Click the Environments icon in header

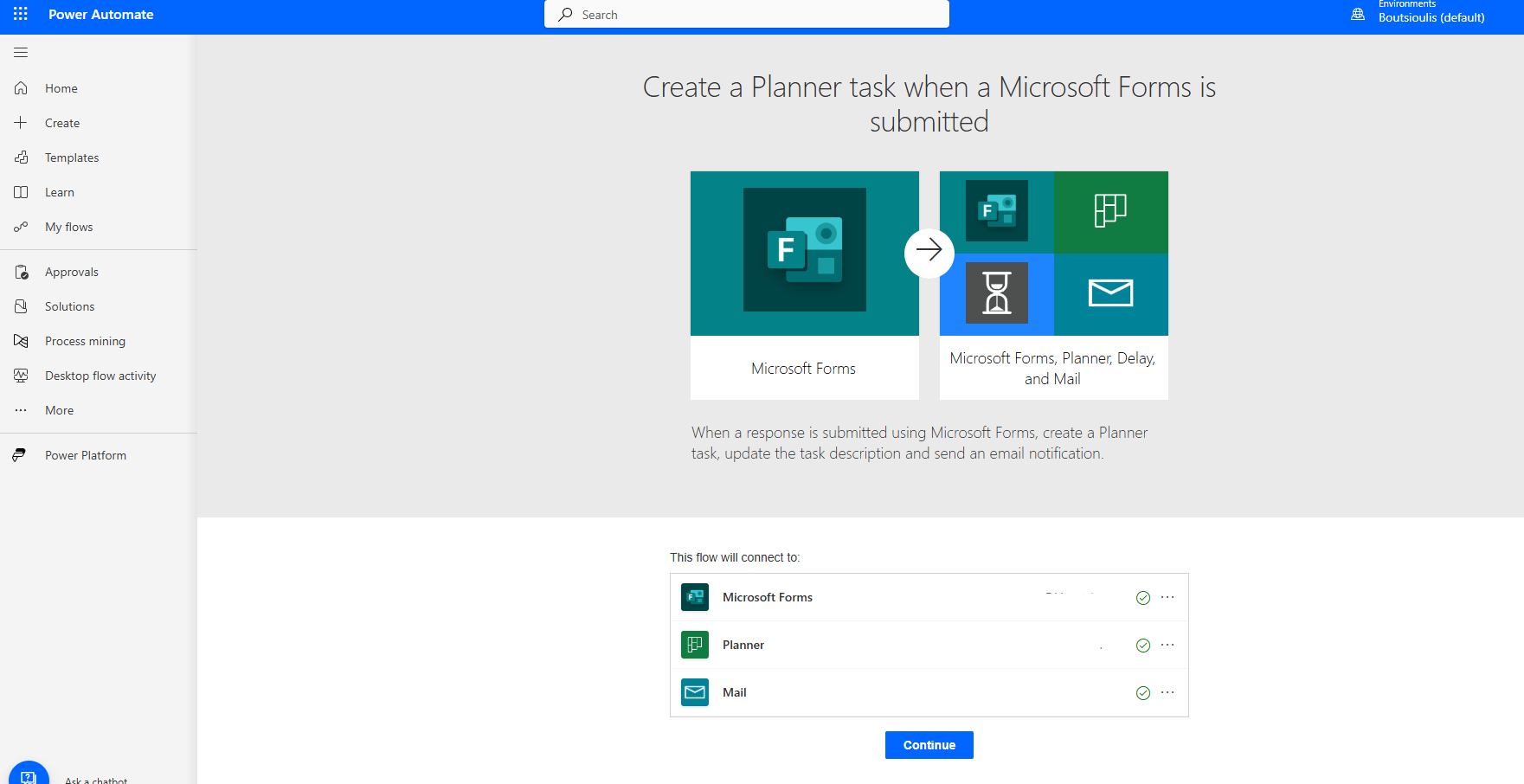(x=1358, y=14)
